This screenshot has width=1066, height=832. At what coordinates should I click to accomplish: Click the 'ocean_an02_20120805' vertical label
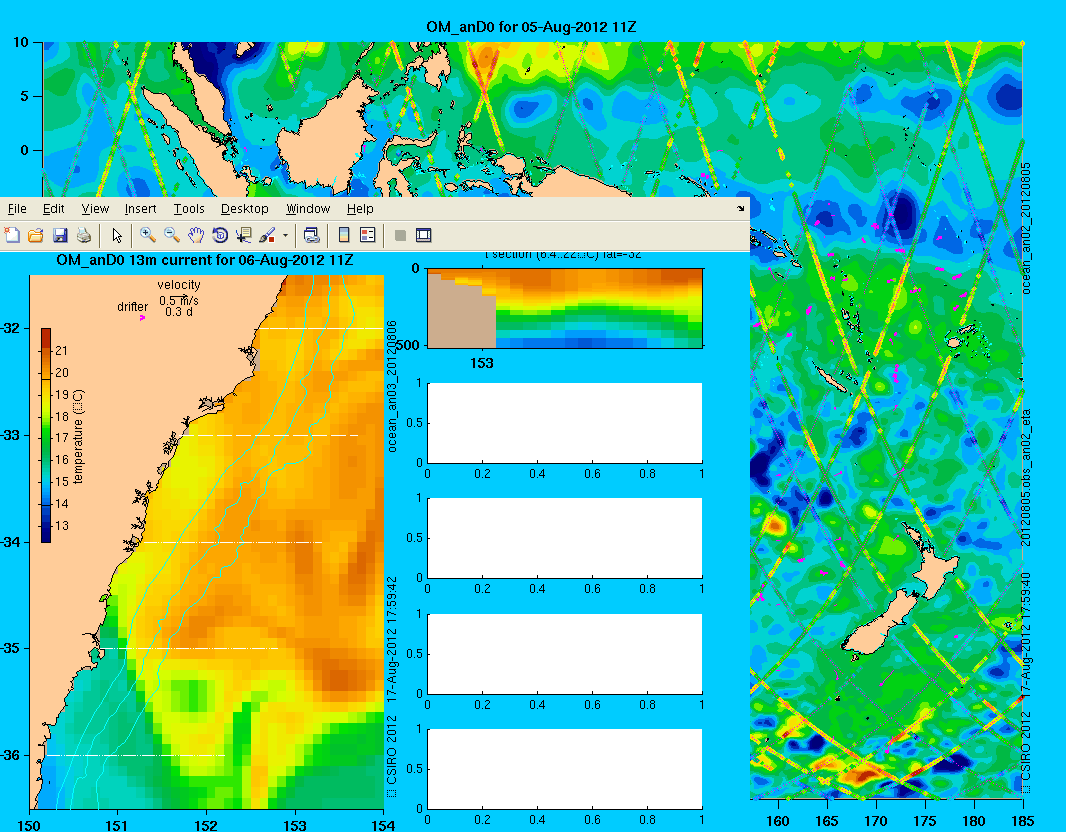click(x=1027, y=228)
